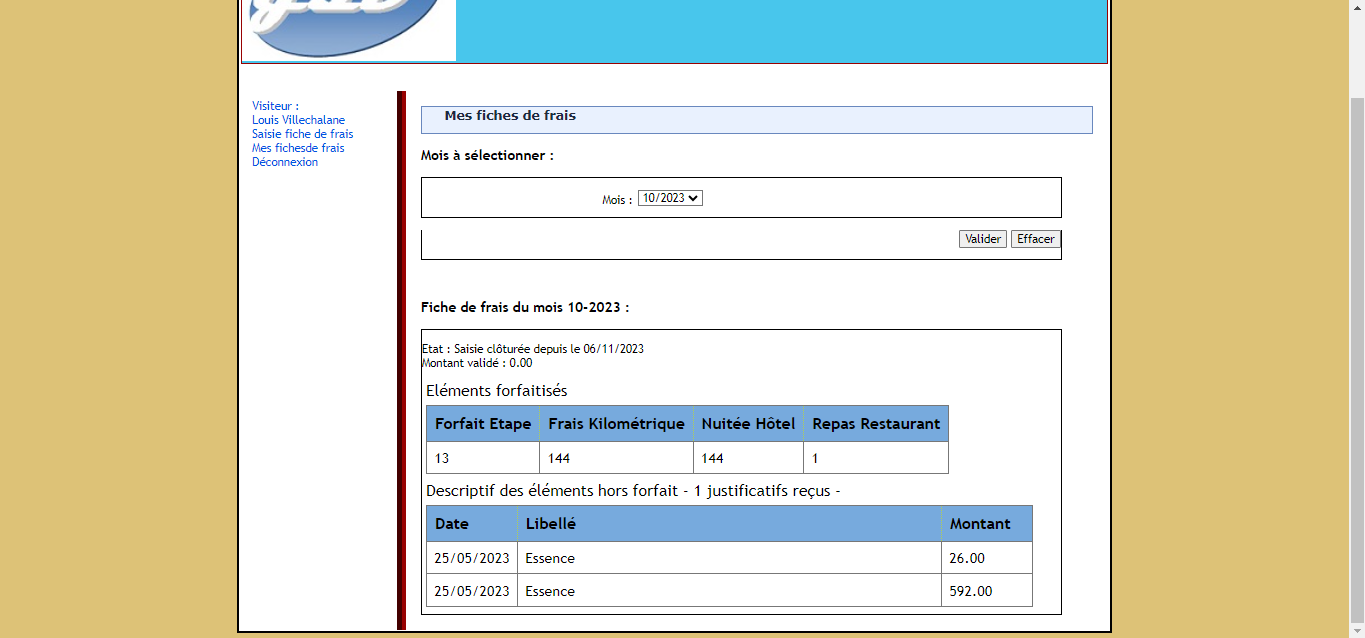Click visitor name Louis Villechalane in sidebar
The image size is (1365, 638).
point(298,120)
